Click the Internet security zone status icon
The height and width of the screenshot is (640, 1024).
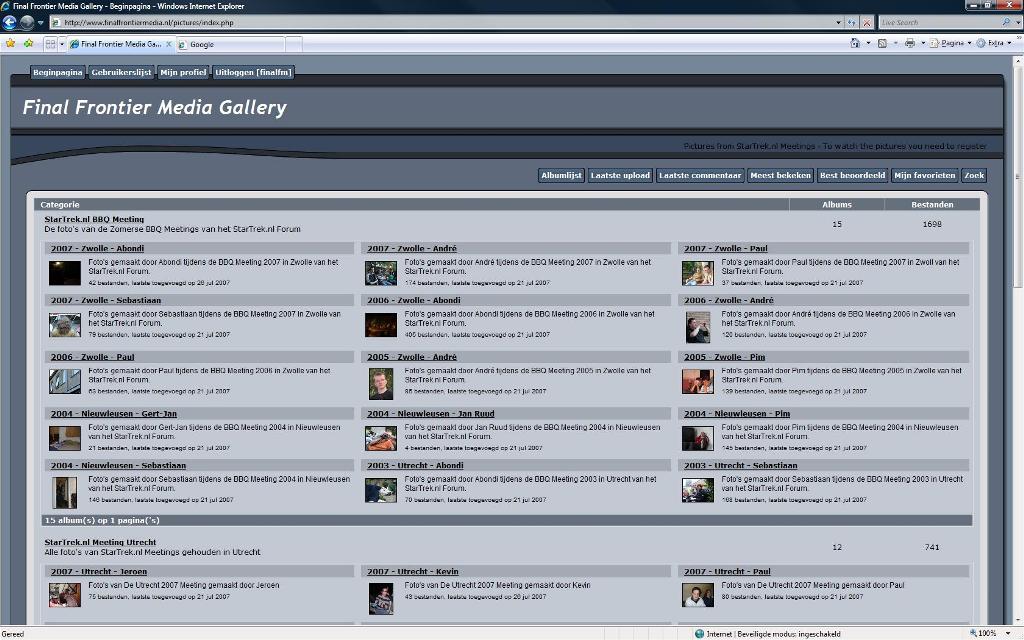(699, 633)
